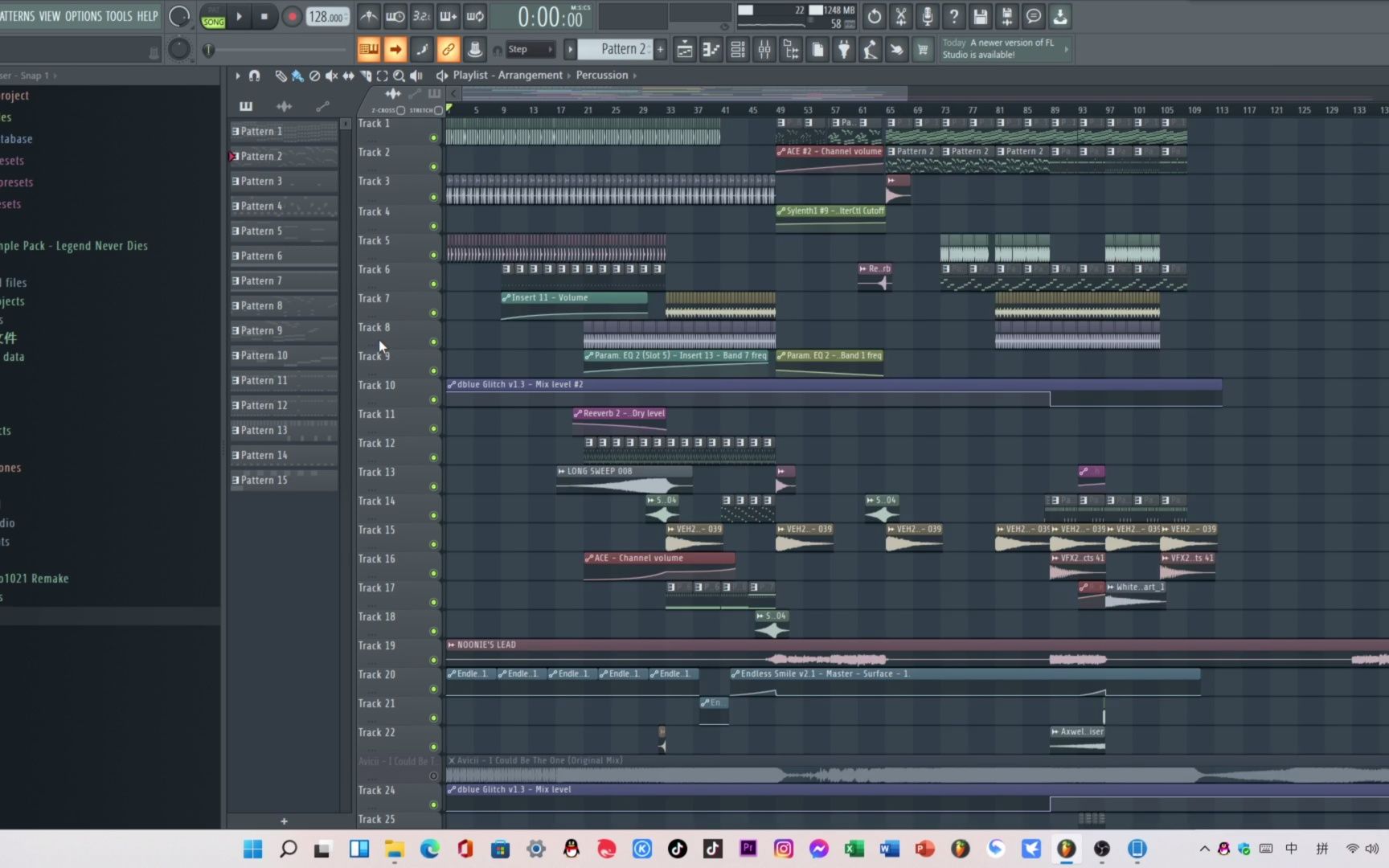Toggle step editing mode icon
This screenshot has height=868, width=1389.
[x=422, y=50]
